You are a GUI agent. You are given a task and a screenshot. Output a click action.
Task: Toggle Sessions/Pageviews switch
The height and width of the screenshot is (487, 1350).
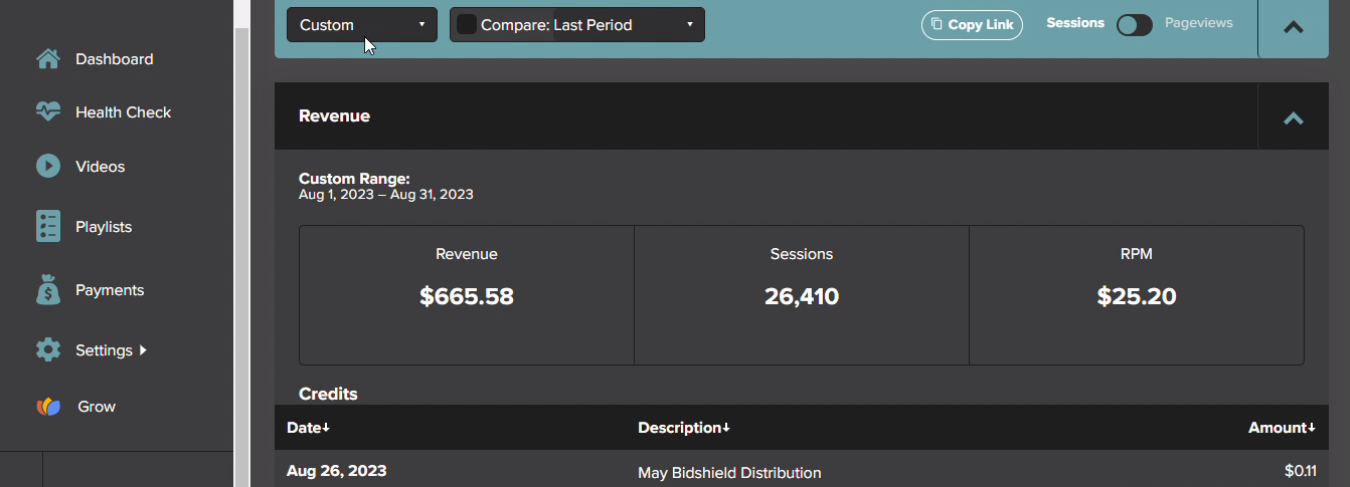tap(1135, 25)
